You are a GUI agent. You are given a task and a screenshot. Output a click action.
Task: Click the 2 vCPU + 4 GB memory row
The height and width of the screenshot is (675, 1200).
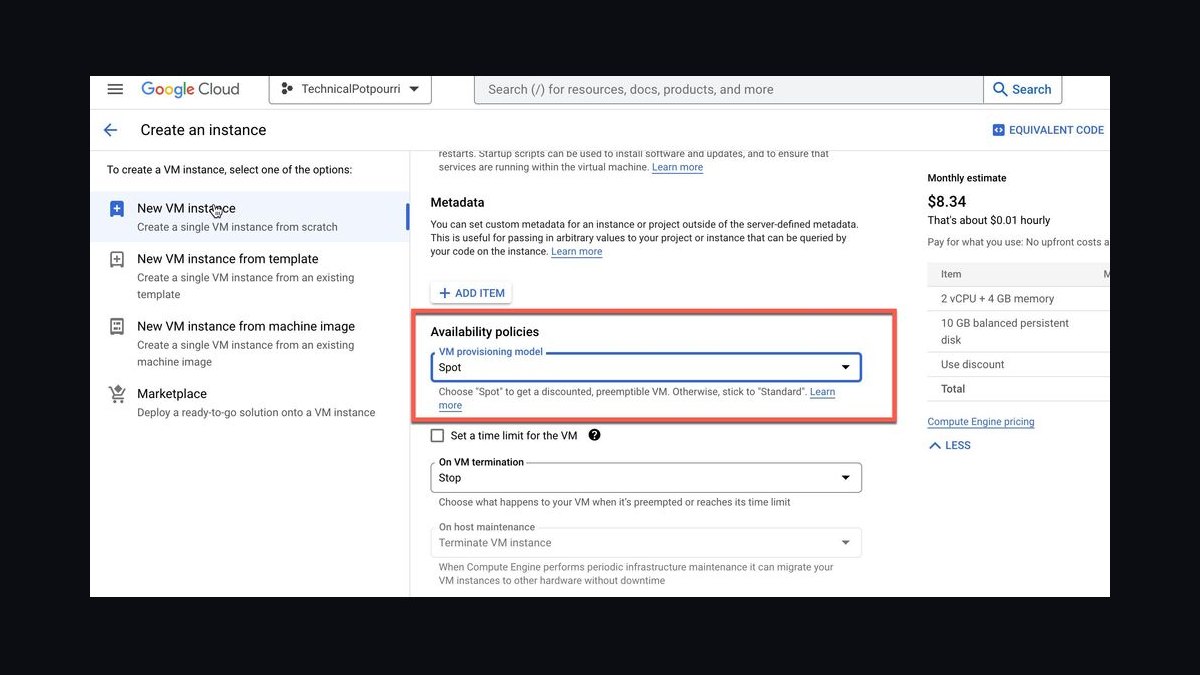coord(1018,299)
